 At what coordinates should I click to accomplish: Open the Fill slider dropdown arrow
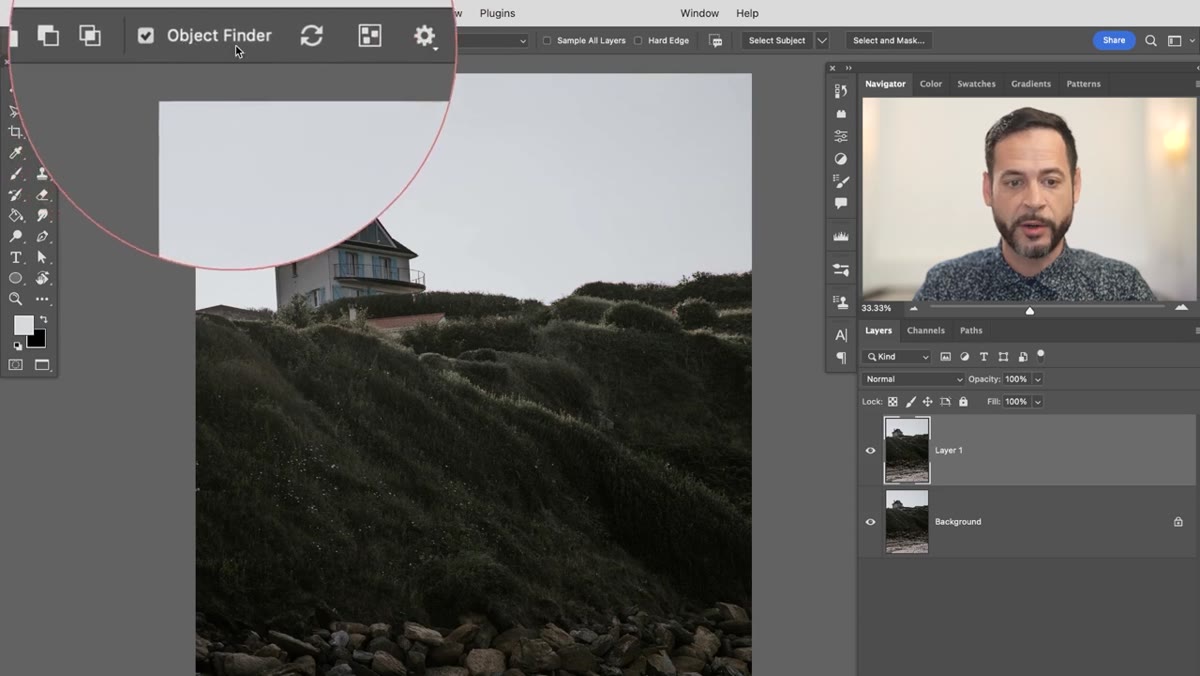tap(1037, 402)
